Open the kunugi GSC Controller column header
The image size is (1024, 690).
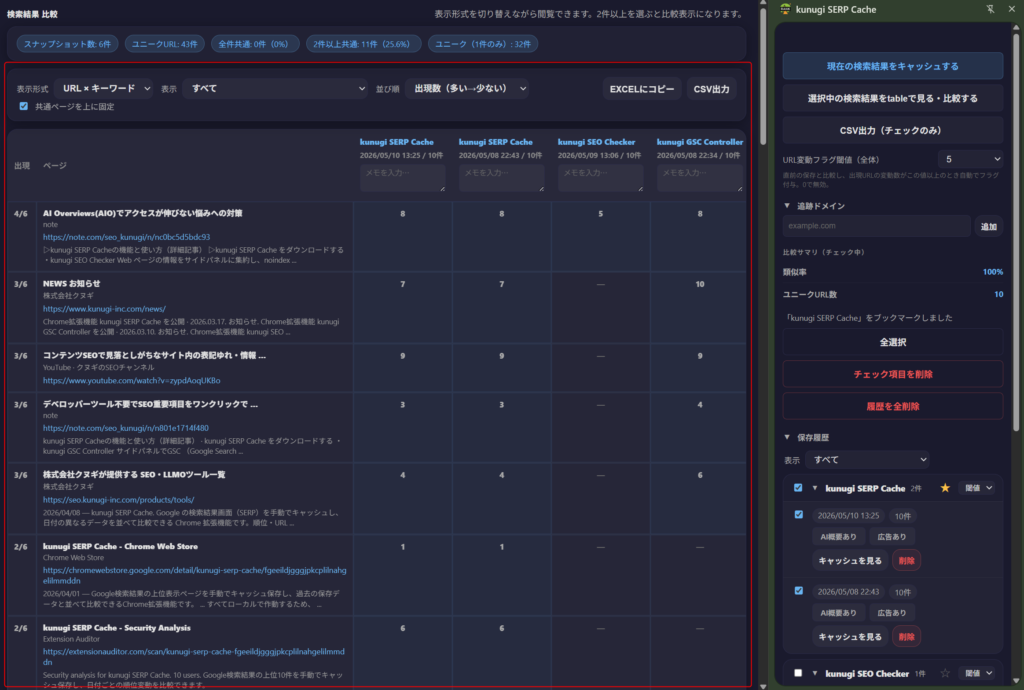click(700, 142)
